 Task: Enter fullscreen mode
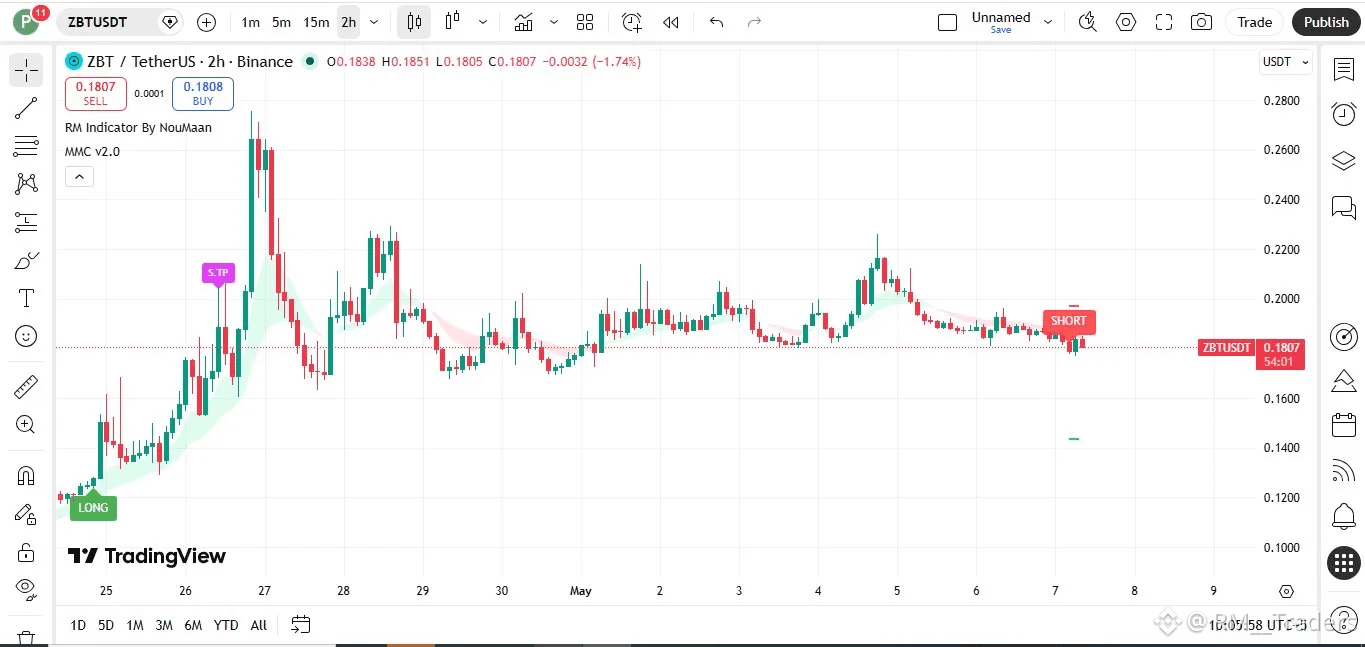[1163, 22]
